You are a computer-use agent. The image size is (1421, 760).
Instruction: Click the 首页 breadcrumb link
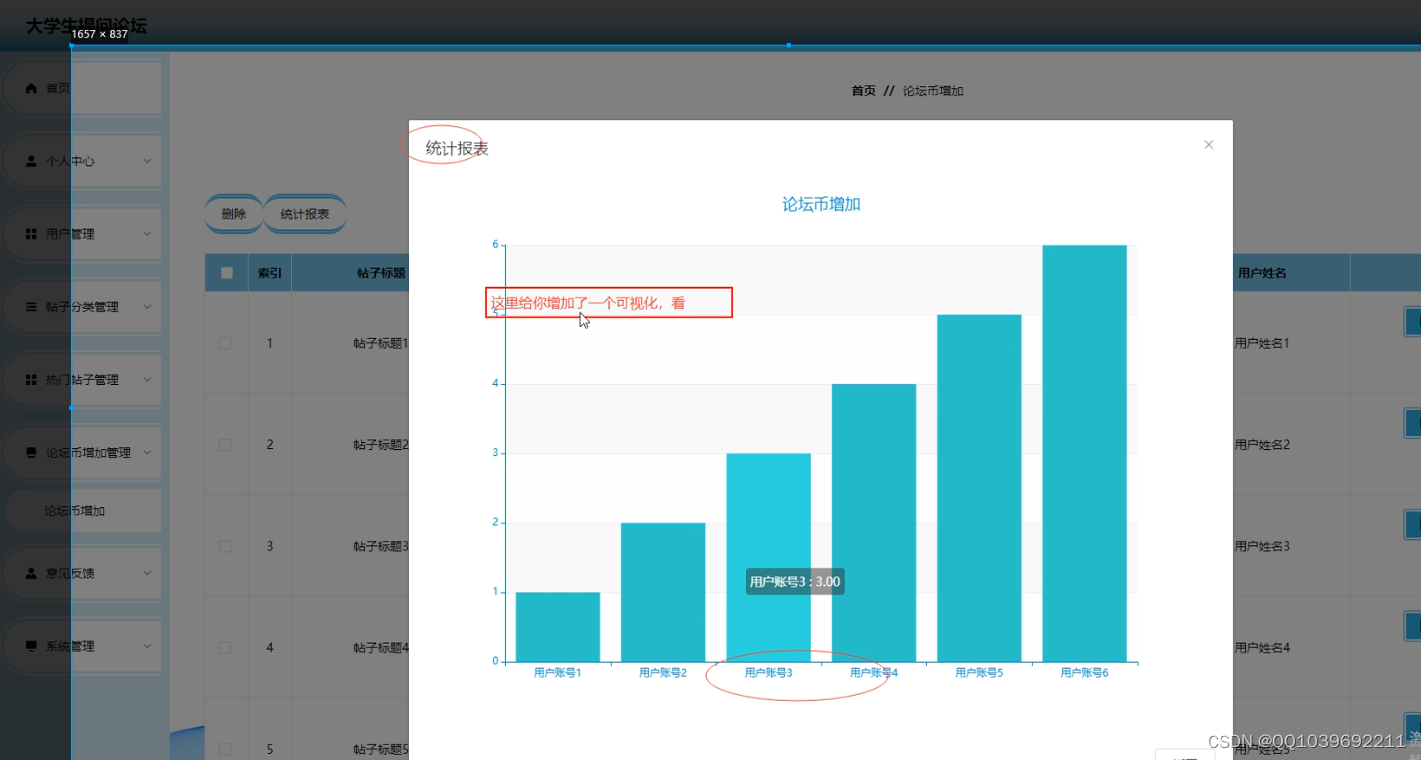pyautogui.click(x=863, y=91)
